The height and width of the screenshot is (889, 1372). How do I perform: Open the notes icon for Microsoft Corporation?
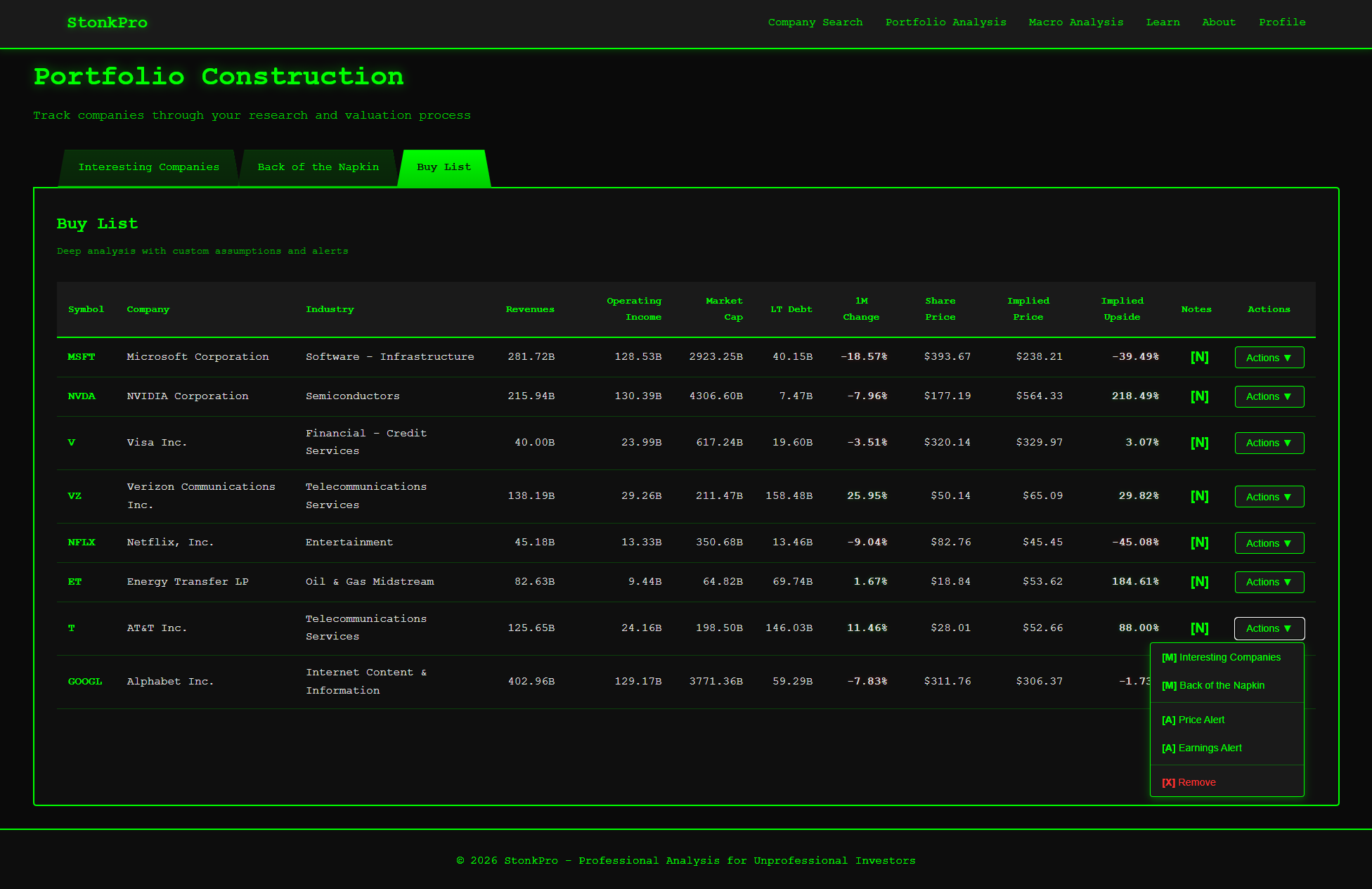coord(1200,357)
